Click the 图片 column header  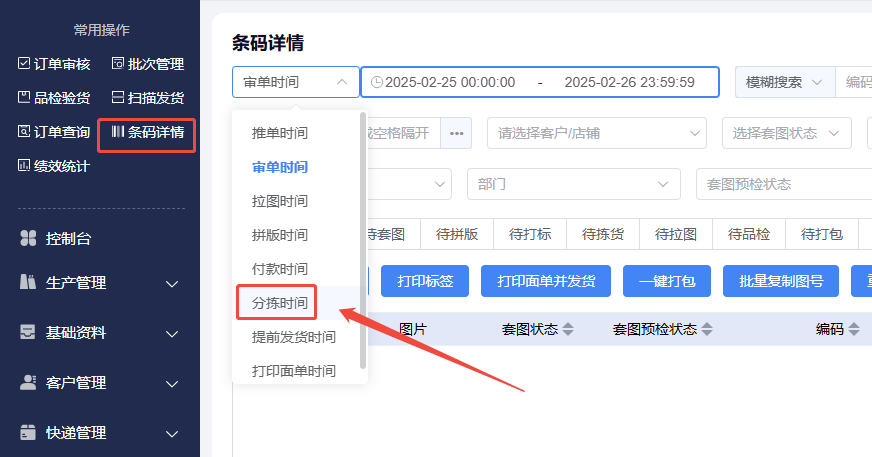coord(413,329)
